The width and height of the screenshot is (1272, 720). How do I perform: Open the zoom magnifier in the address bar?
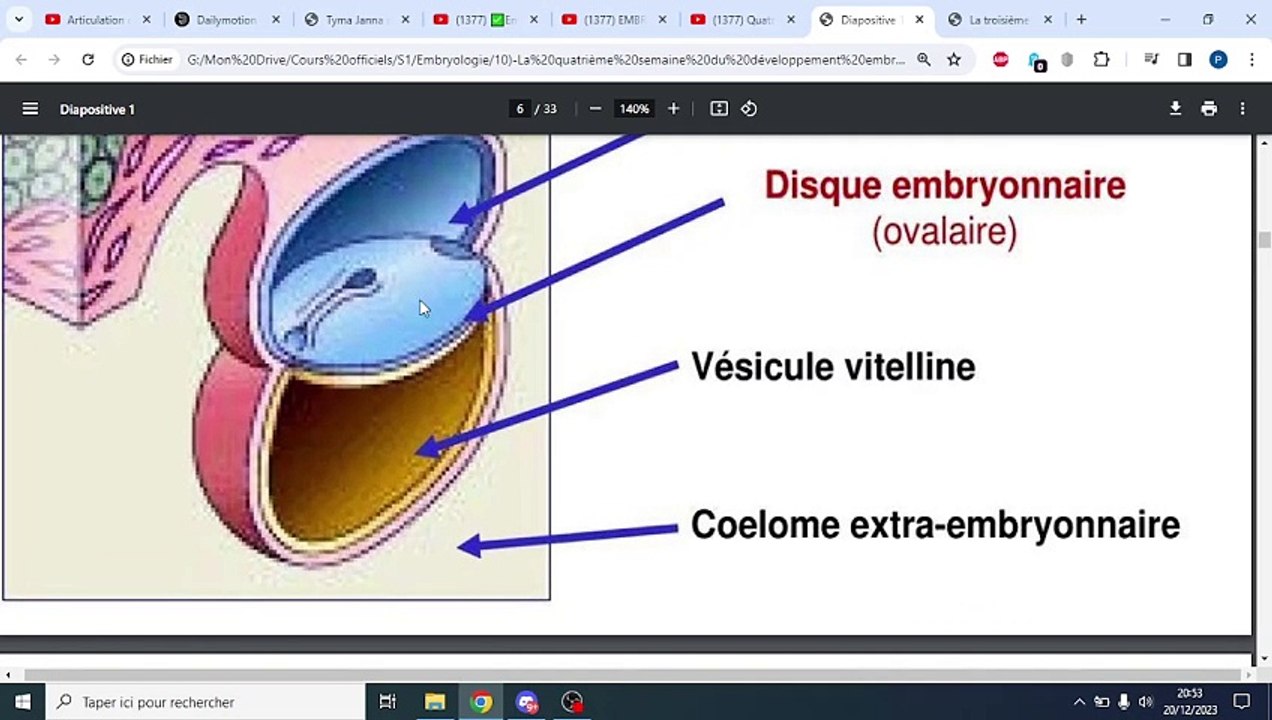[x=924, y=60]
